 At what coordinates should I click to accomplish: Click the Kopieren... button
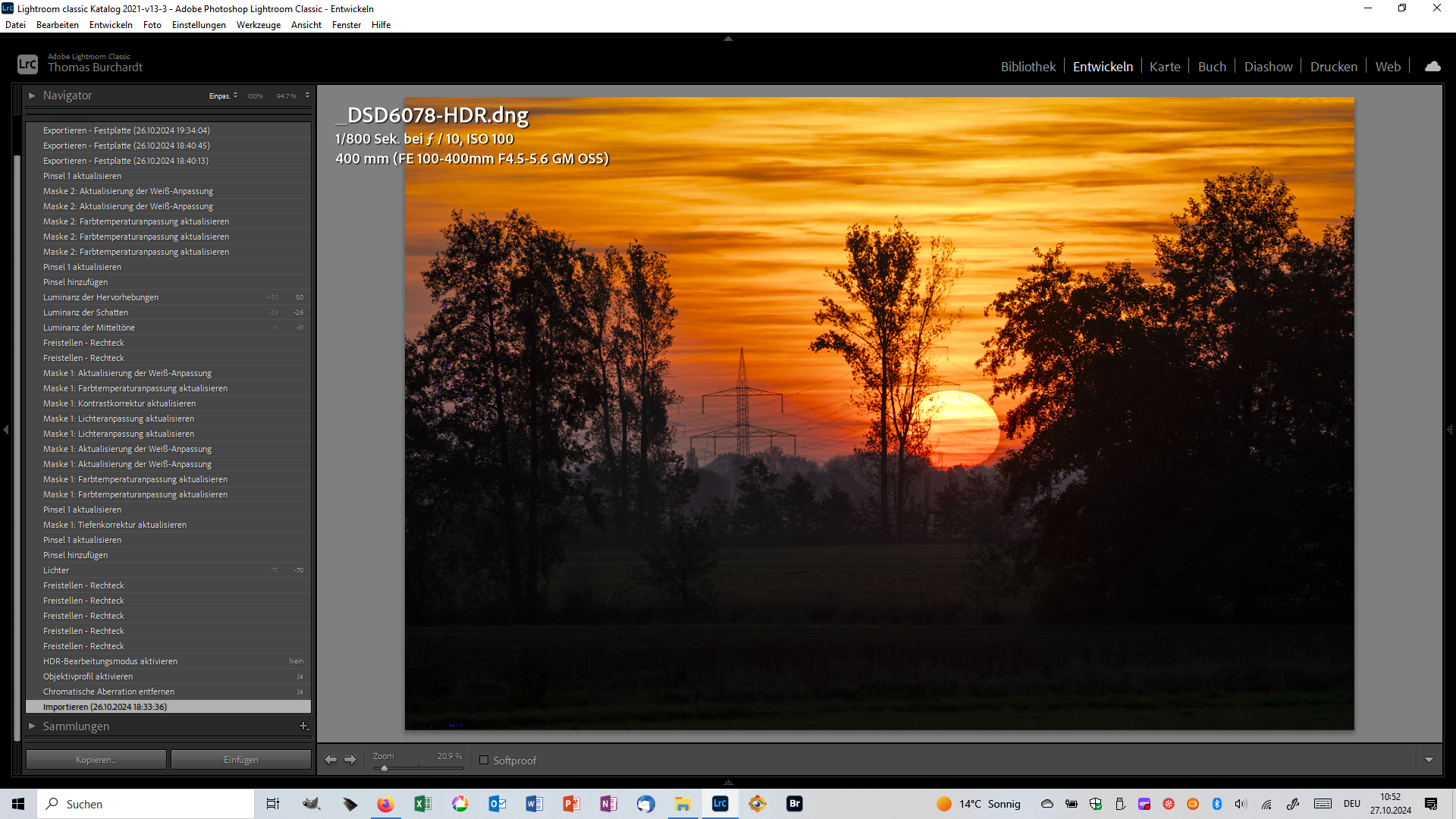pyautogui.click(x=96, y=759)
